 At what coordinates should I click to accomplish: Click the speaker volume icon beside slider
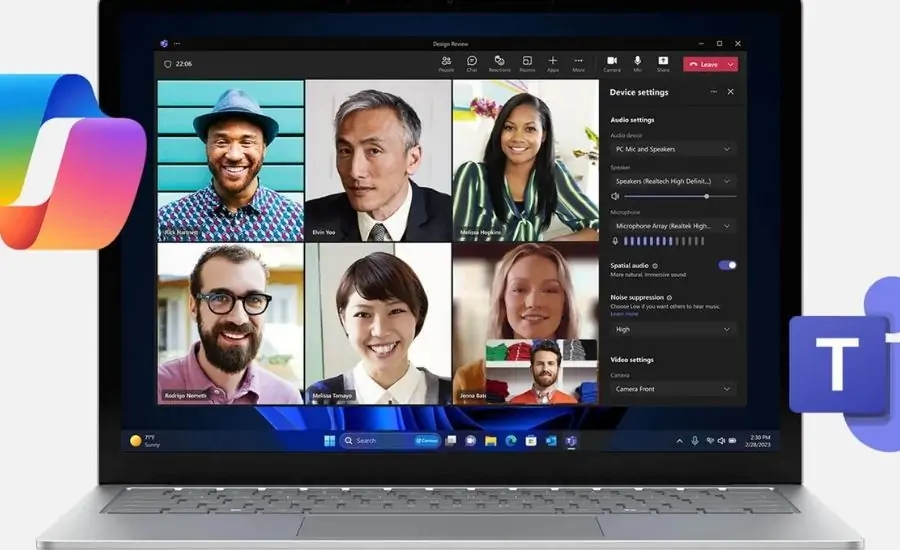615,196
